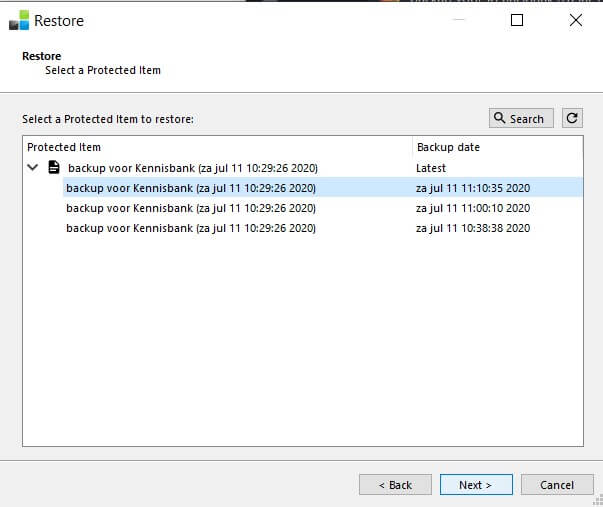Click the document icon beside the Kennisbank item
This screenshot has width=603, height=507.
pyautogui.click(x=54, y=167)
